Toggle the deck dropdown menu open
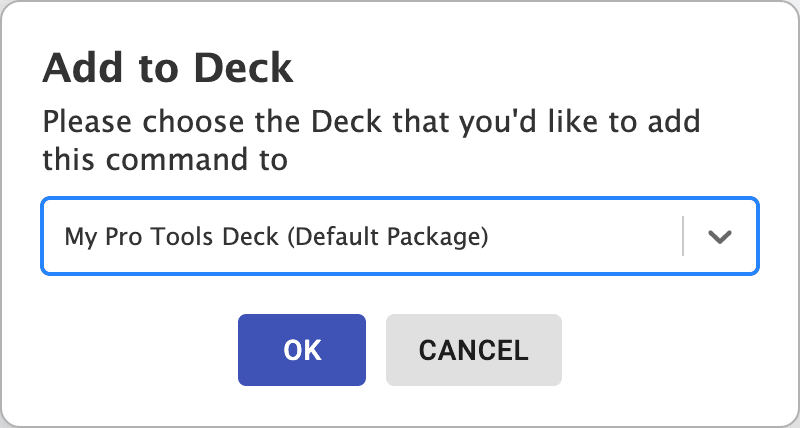This screenshot has width=800, height=428. coord(719,236)
